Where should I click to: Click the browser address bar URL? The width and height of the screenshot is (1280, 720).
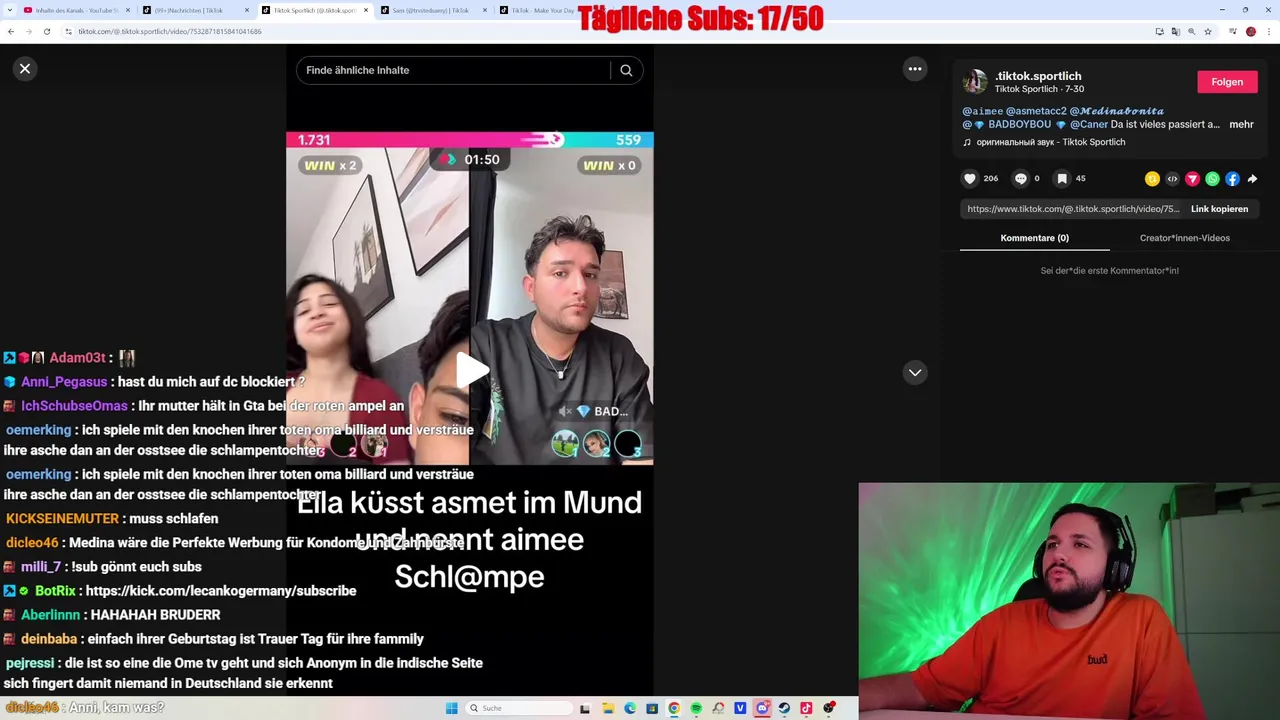tap(170, 32)
